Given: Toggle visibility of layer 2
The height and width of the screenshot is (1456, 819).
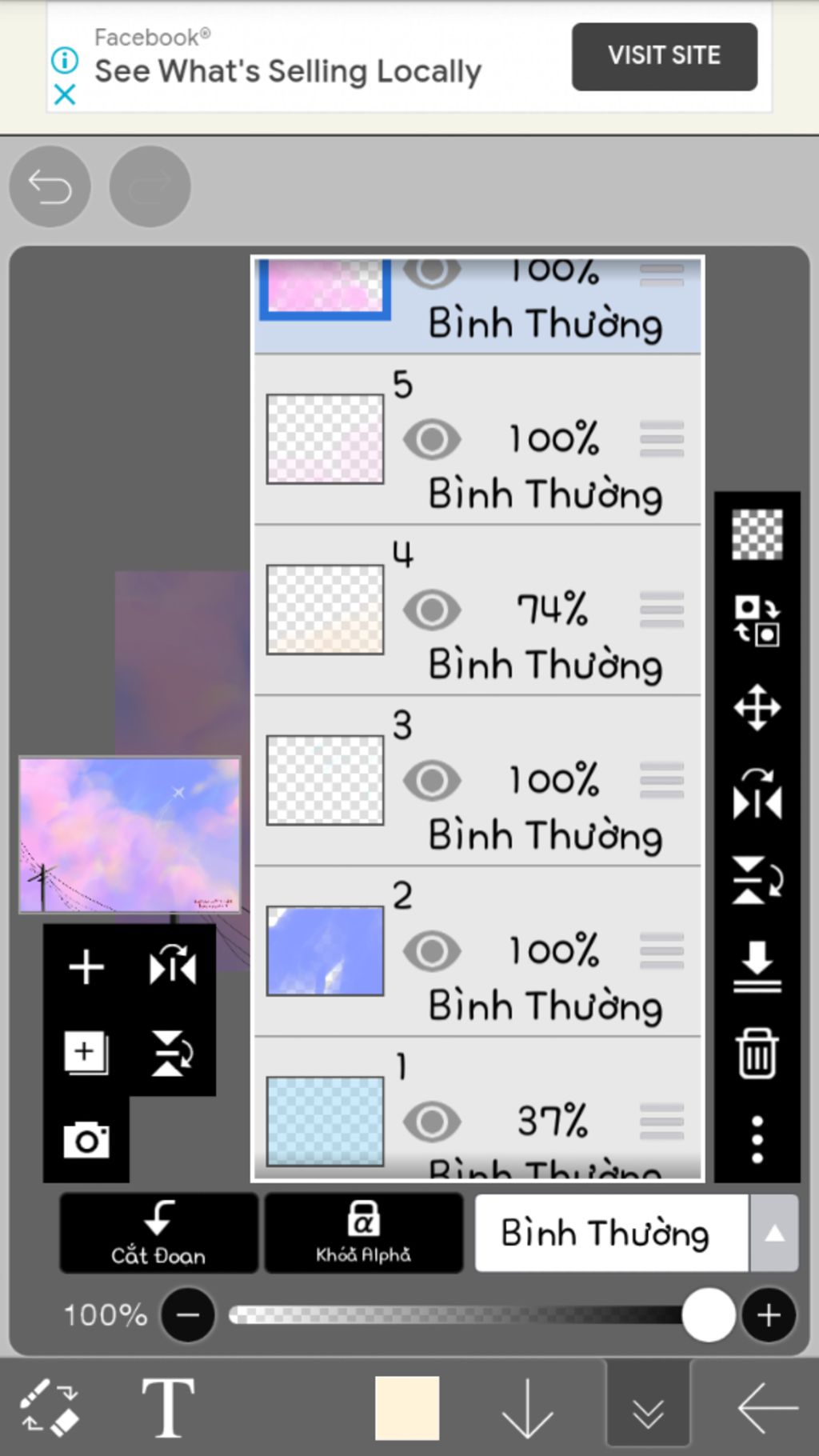Looking at the screenshot, I should (x=432, y=951).
